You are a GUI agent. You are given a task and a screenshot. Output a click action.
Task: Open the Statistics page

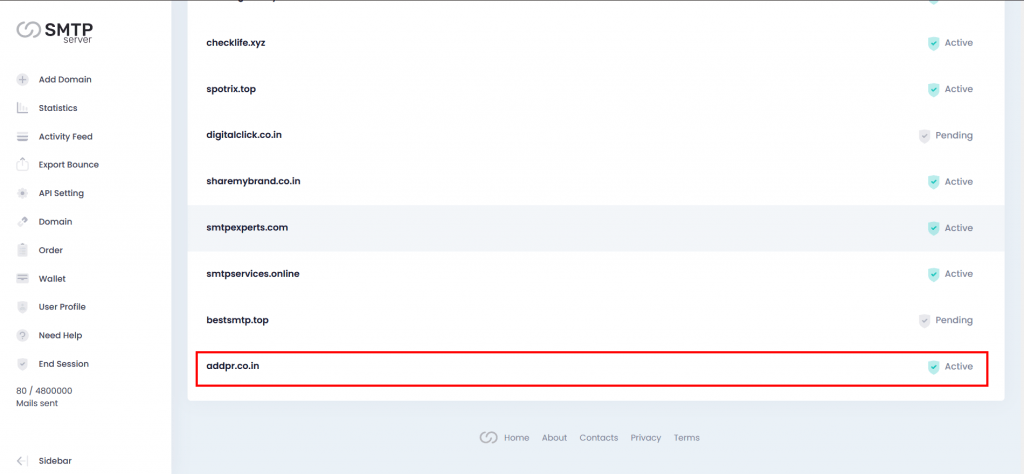(x=57, y=108)
